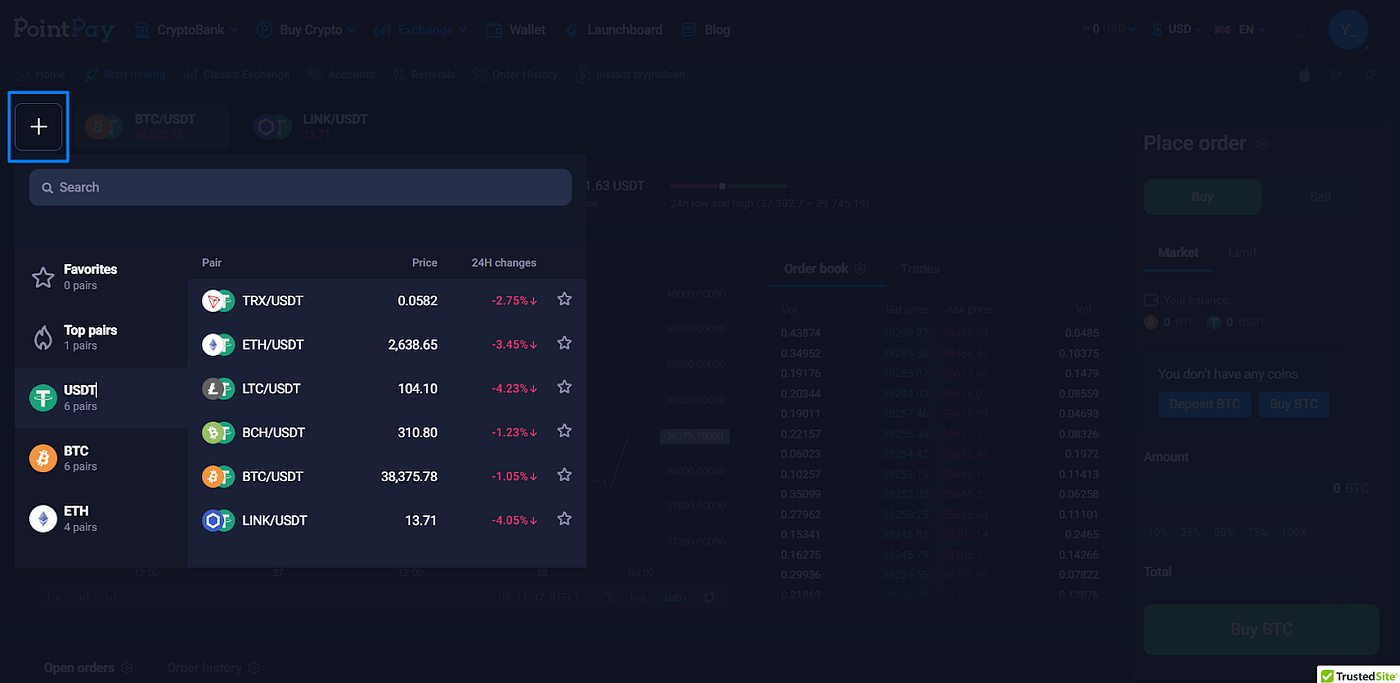Image resolution: width=1400 pixels, height=683 pixels.
Task: Select the TRX/USDT pair row
Action: click(x=386, y=300)
